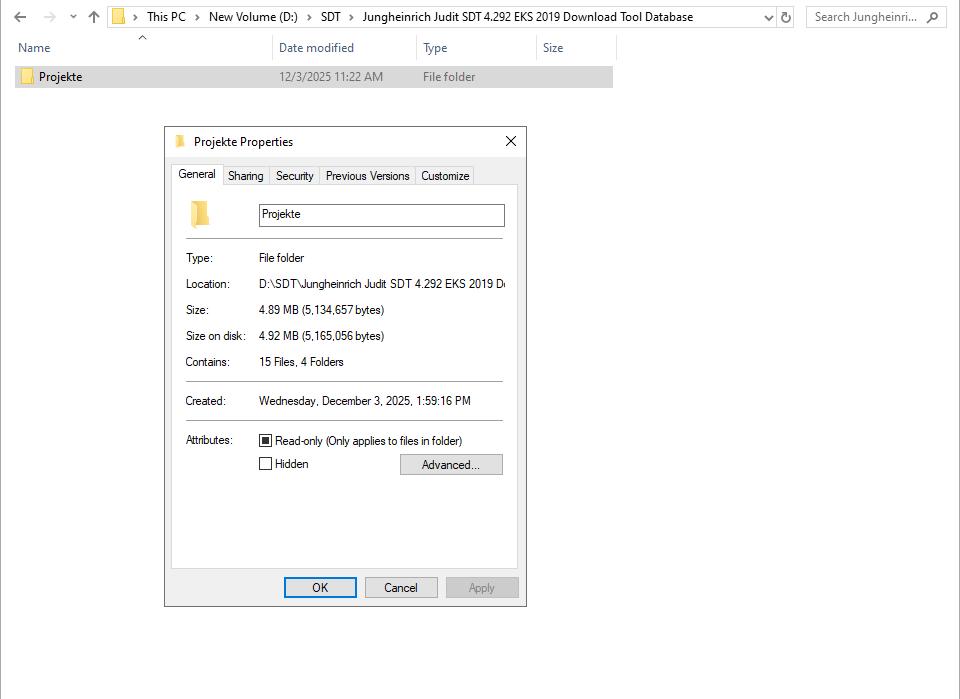Click the Projekte Properties title folder icon
Image resolution: width=960 pixels, height=699 pixels.
click(180, 141)
